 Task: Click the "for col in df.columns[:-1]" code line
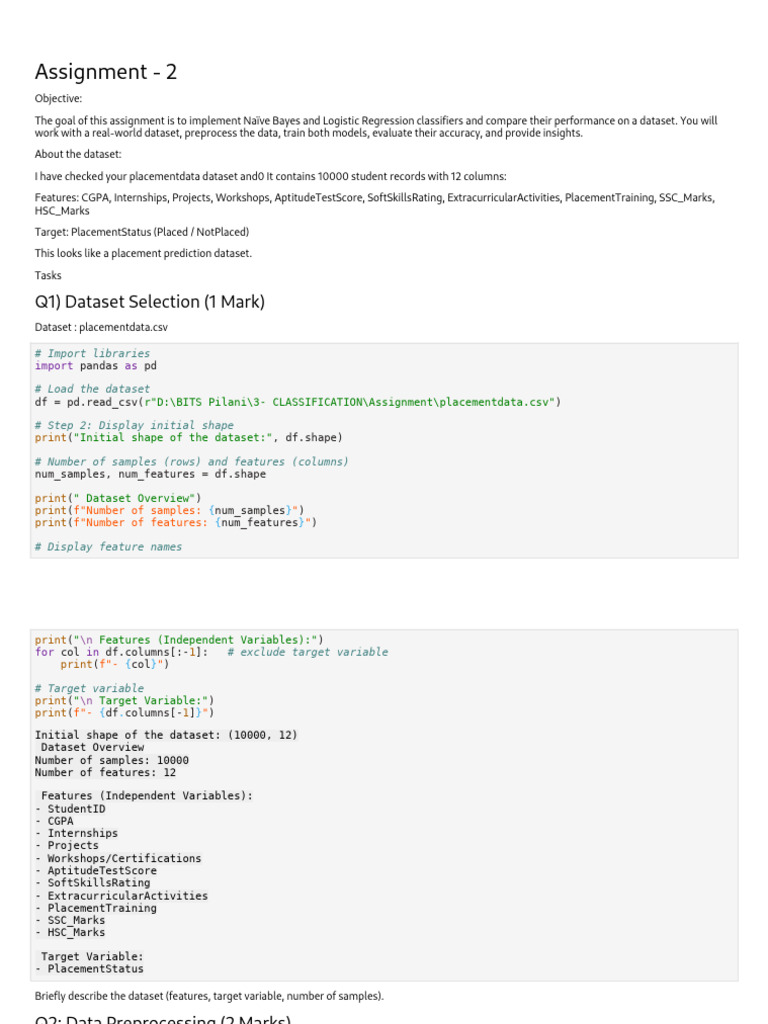point(122,652)
